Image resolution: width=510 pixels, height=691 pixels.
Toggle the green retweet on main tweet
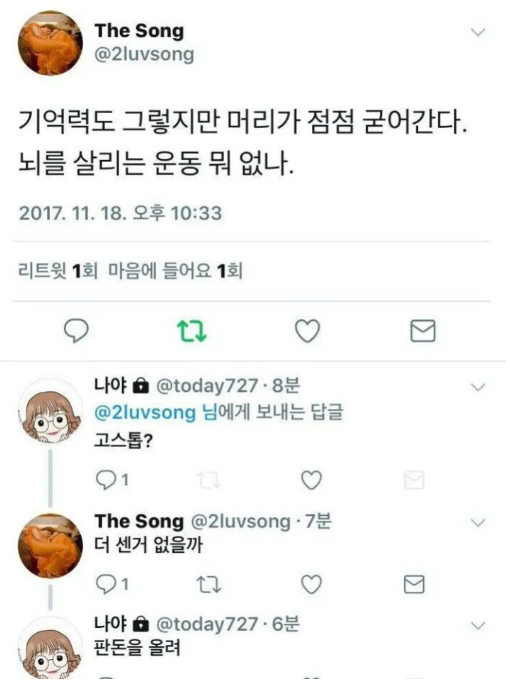pos(192,331)
